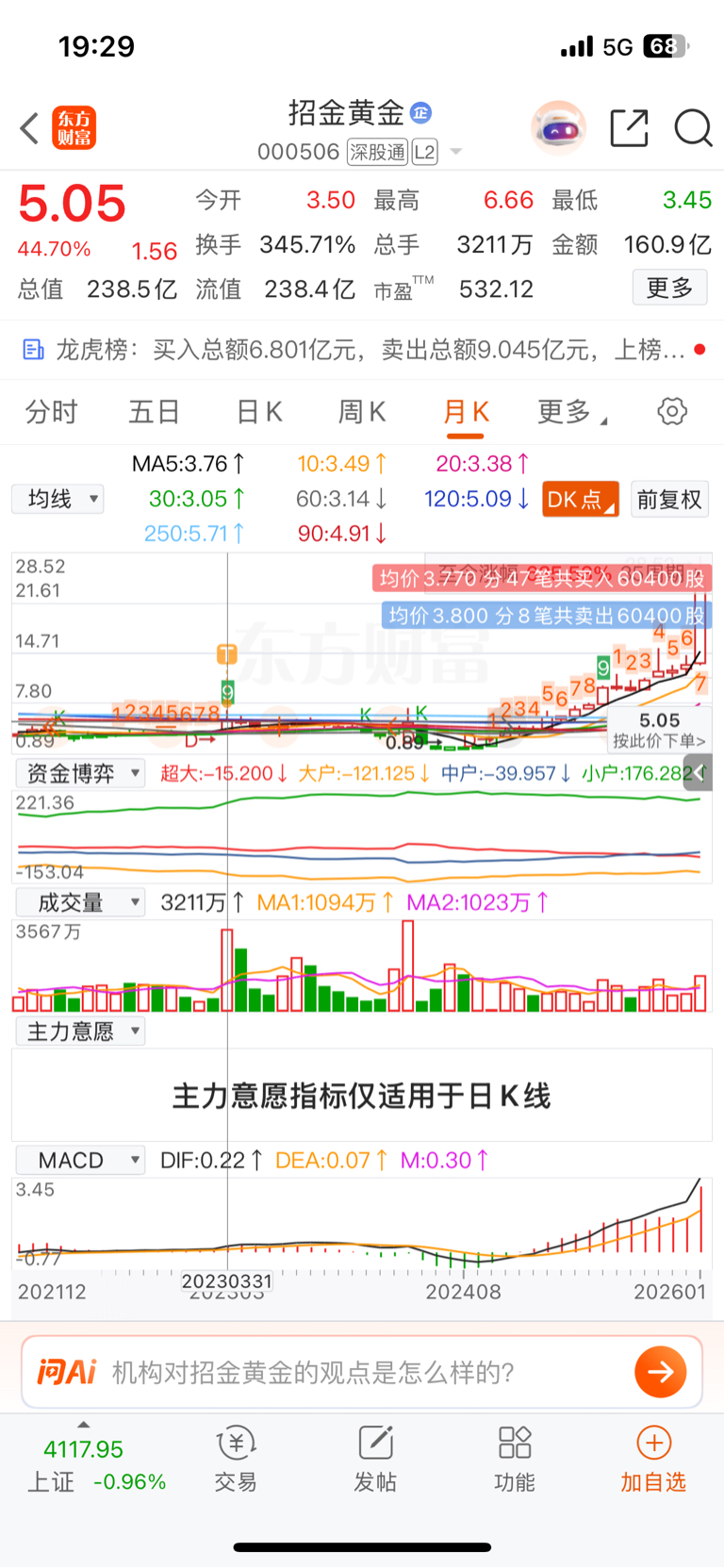Tap 超大:-15.200 capital flow value
Screen dimensions: 724x1568
(x=223, y=774)
